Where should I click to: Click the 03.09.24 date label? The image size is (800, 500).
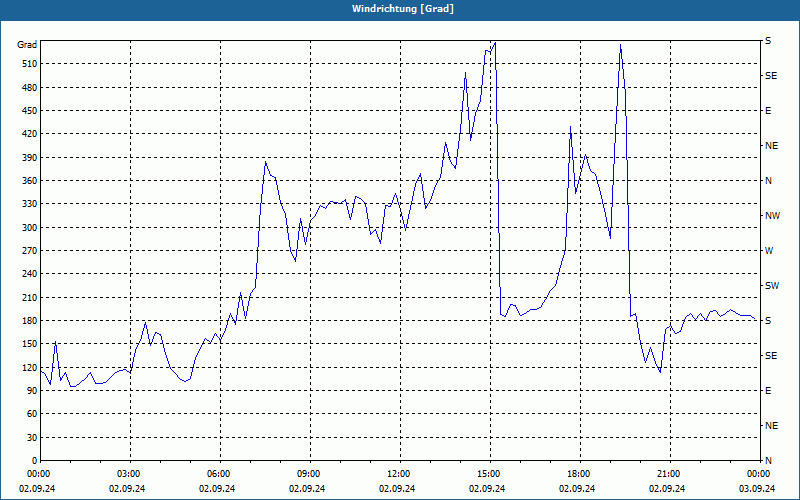[757, 489]
